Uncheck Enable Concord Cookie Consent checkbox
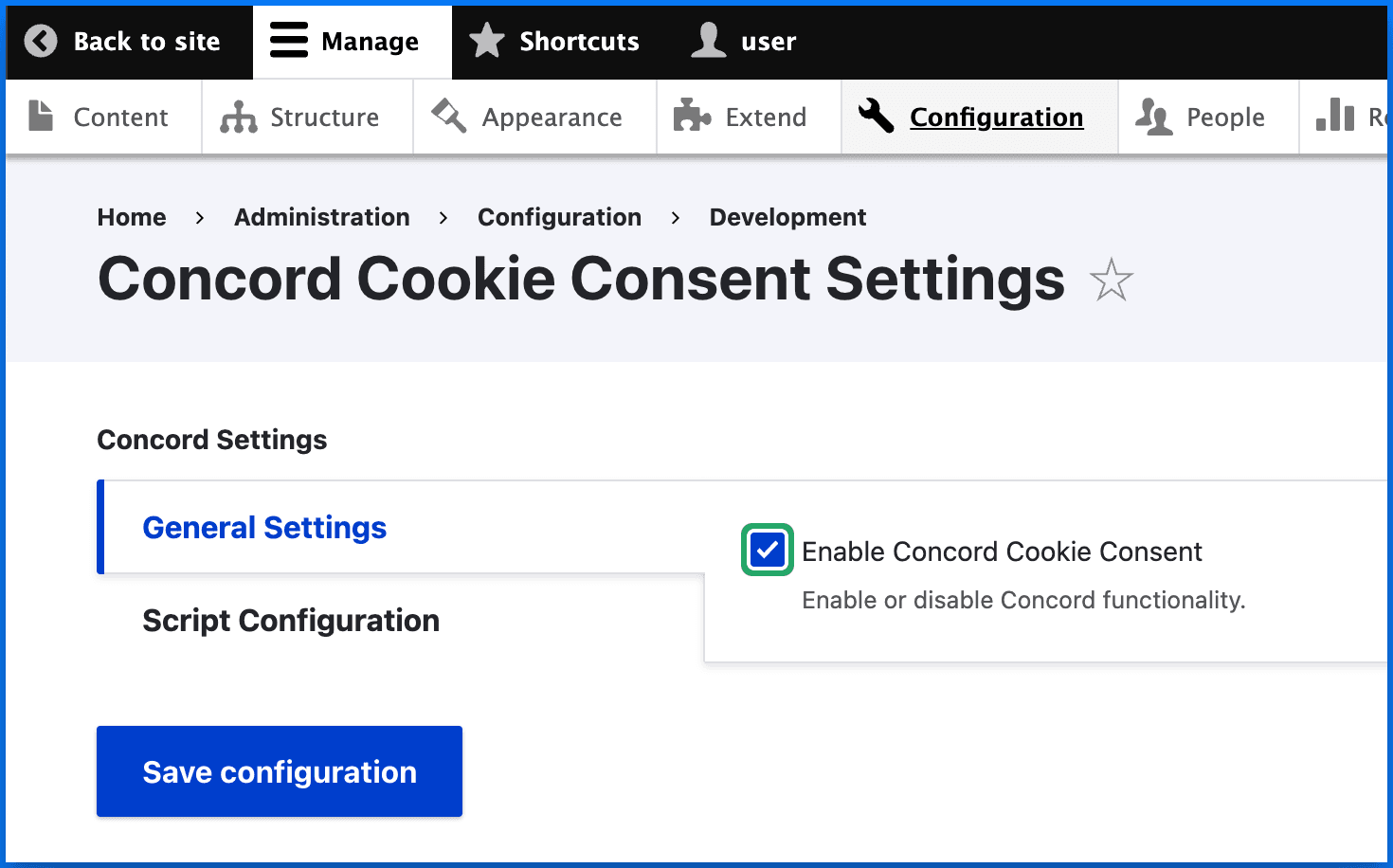Image resolution: width=1393 pixels, height=868 pixels. tap(767, 550)
